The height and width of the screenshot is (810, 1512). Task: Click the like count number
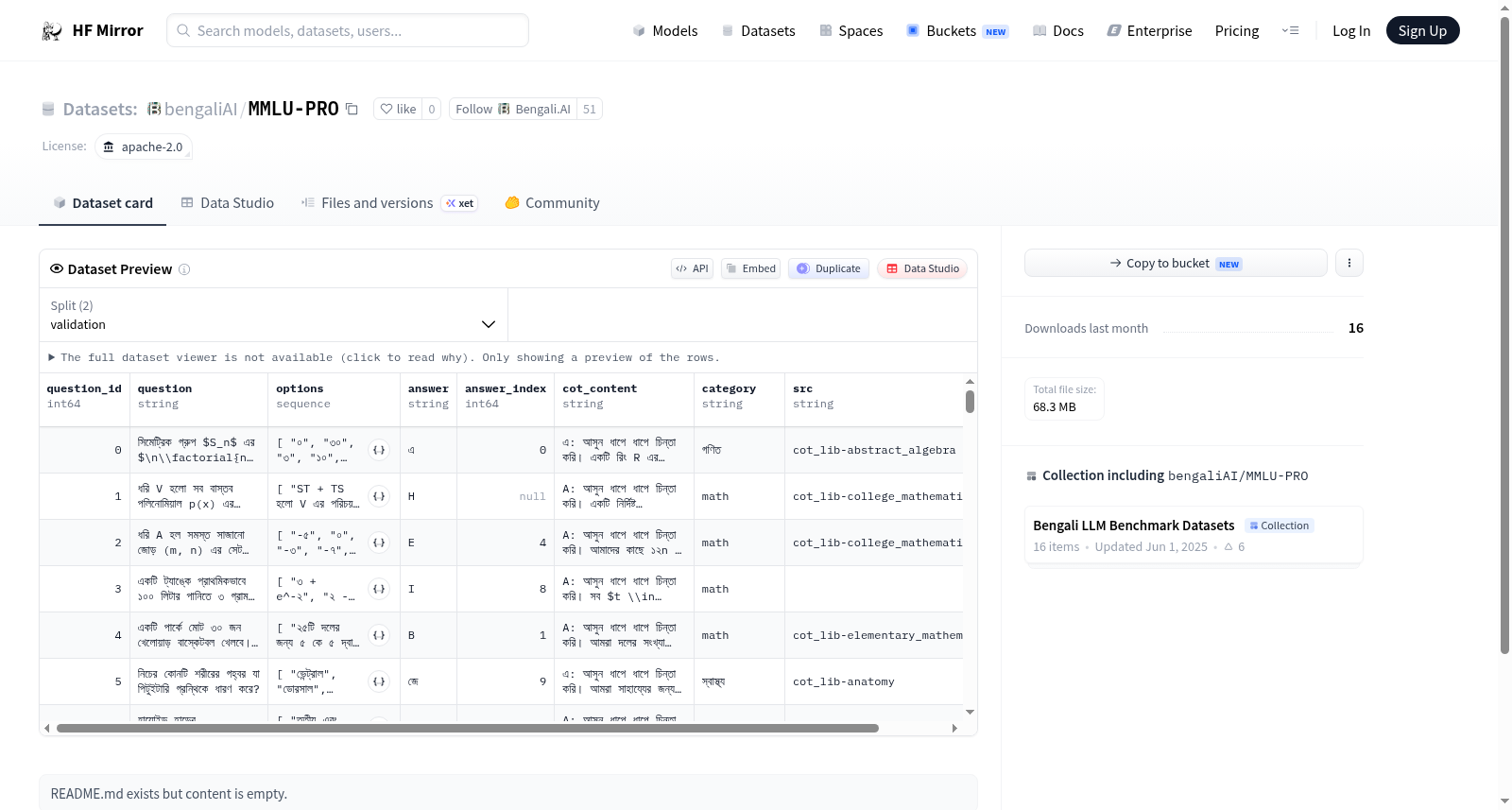[x=432, y=110]
